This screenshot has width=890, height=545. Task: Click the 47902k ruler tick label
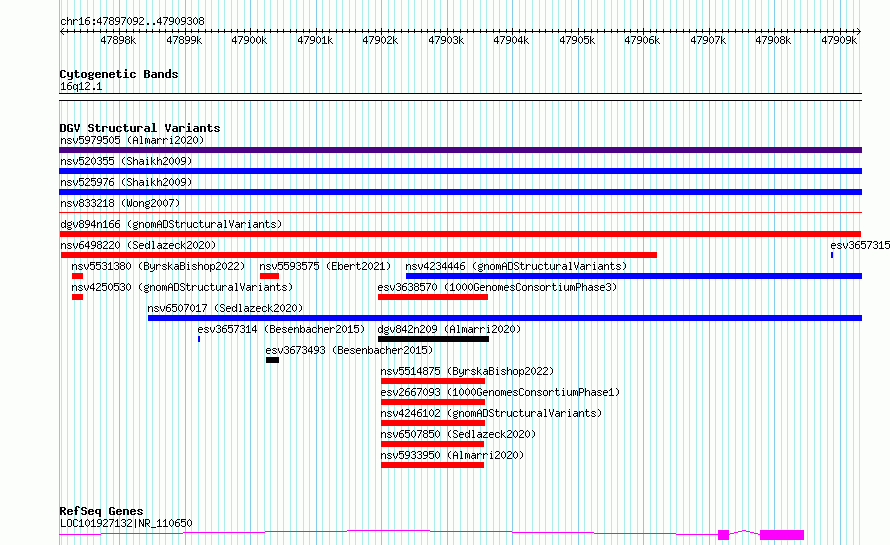(x=380, y=41)
